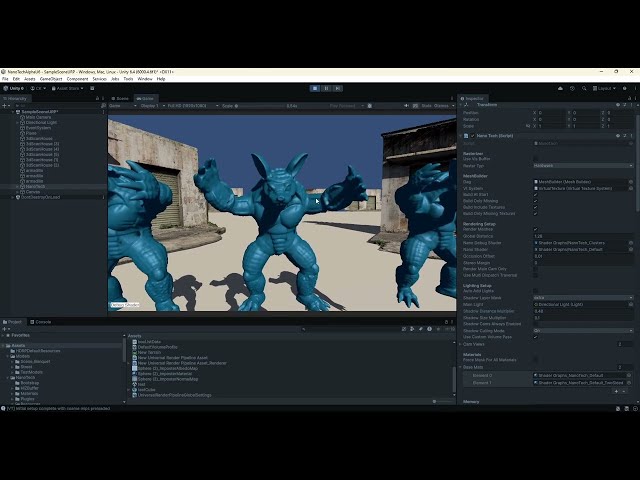Open the Layout dropdown
This screenshot has width=640, height=480.
point(604,88)
